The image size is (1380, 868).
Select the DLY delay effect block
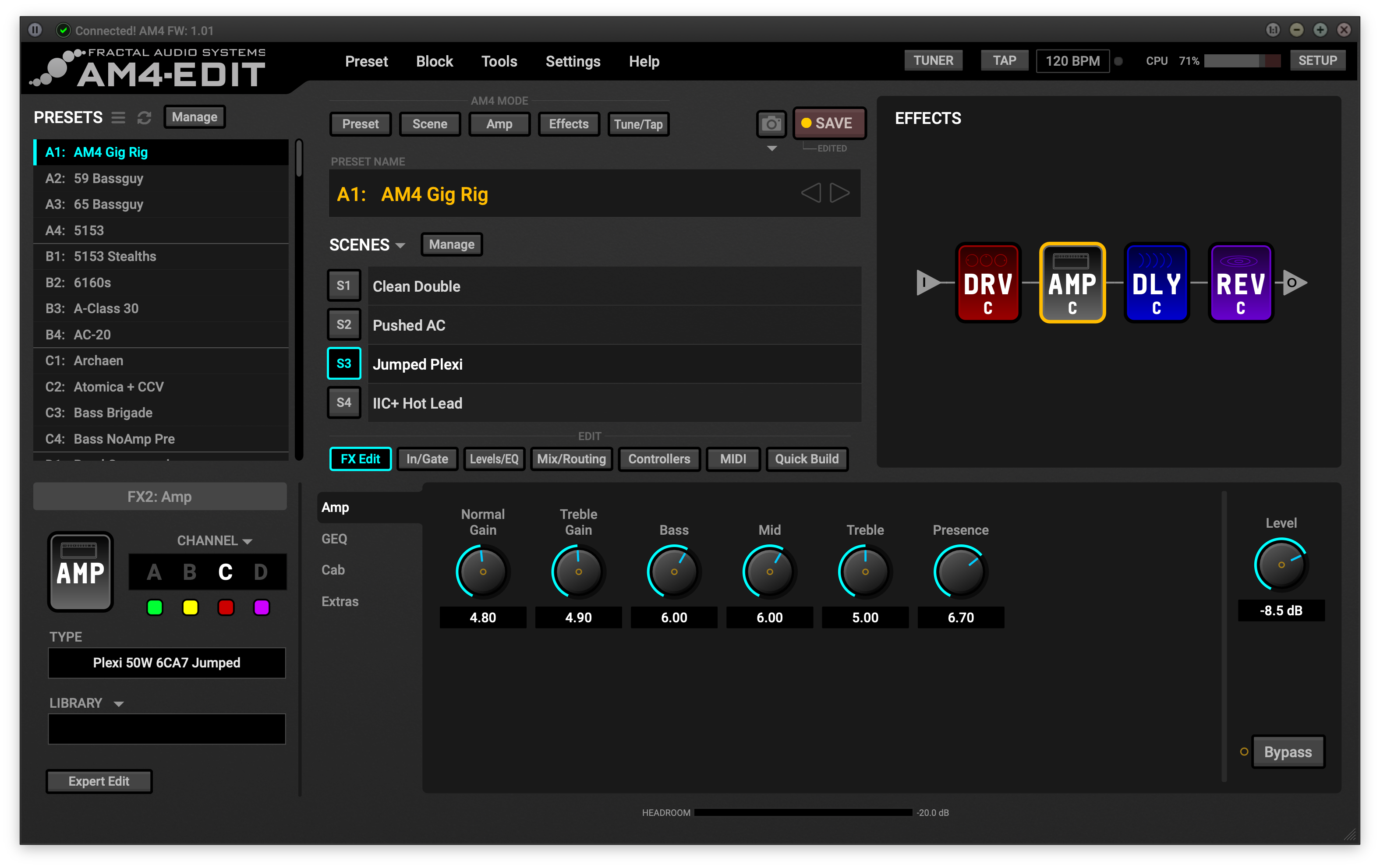tap(1156, 283)
